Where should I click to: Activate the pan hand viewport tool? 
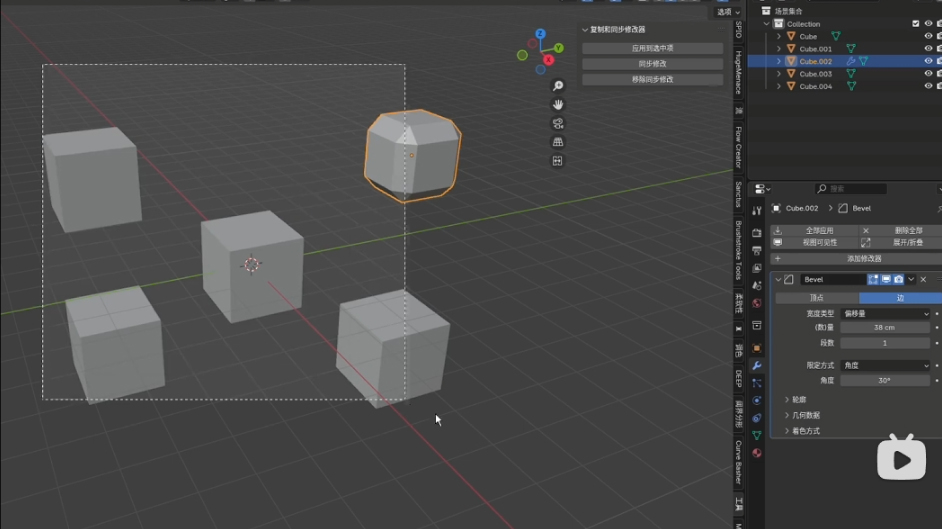pos(558,104)
